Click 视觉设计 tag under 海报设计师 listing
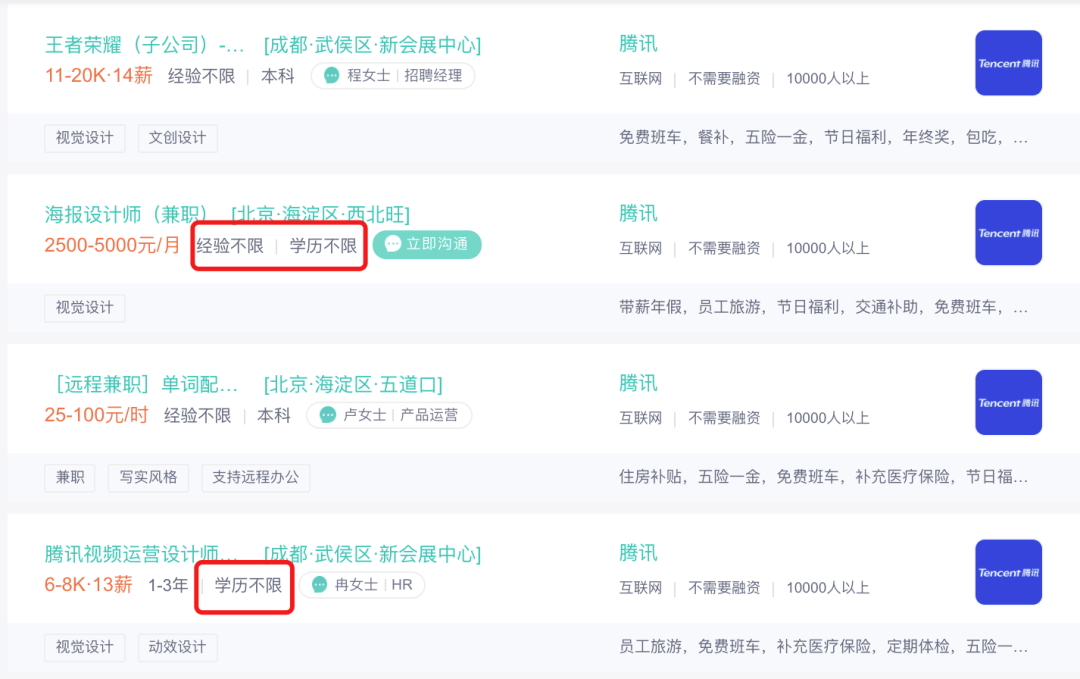Image resolution: width=1080 pixels, height=679 pixels. point(85,307)
